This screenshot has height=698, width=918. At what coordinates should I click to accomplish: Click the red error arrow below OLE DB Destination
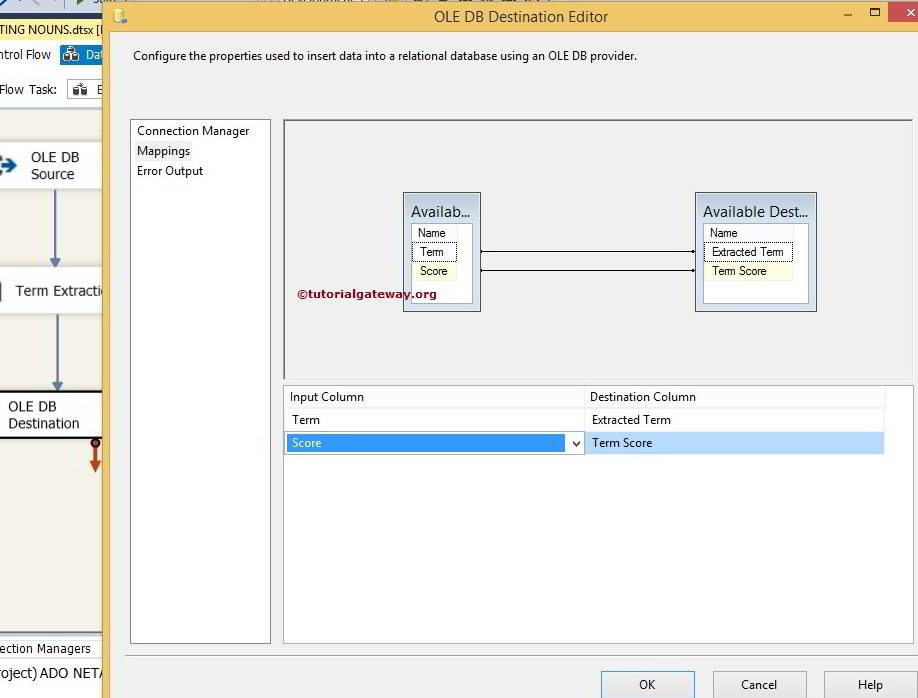[x=95, y=458]
